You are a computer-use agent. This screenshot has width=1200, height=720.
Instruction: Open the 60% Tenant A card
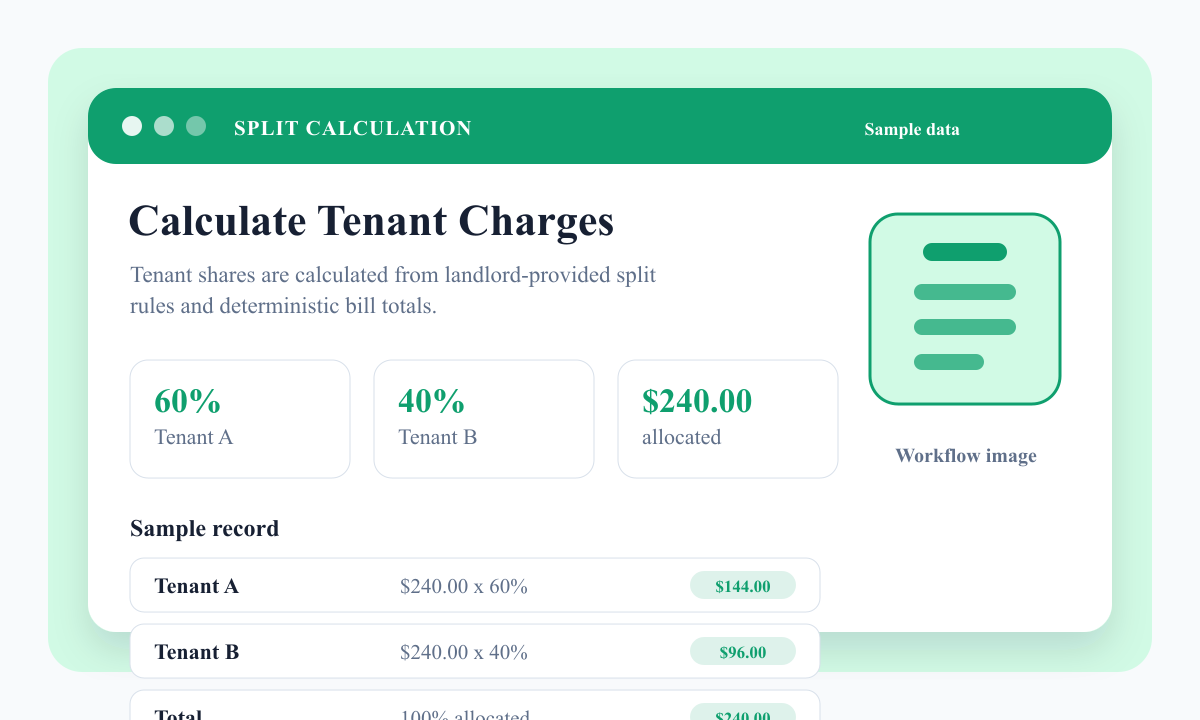240,419
